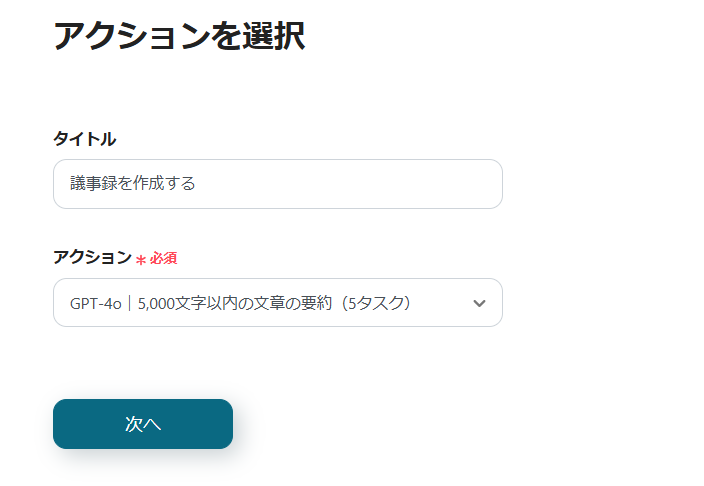Click the アクション field label

(92, 257)
